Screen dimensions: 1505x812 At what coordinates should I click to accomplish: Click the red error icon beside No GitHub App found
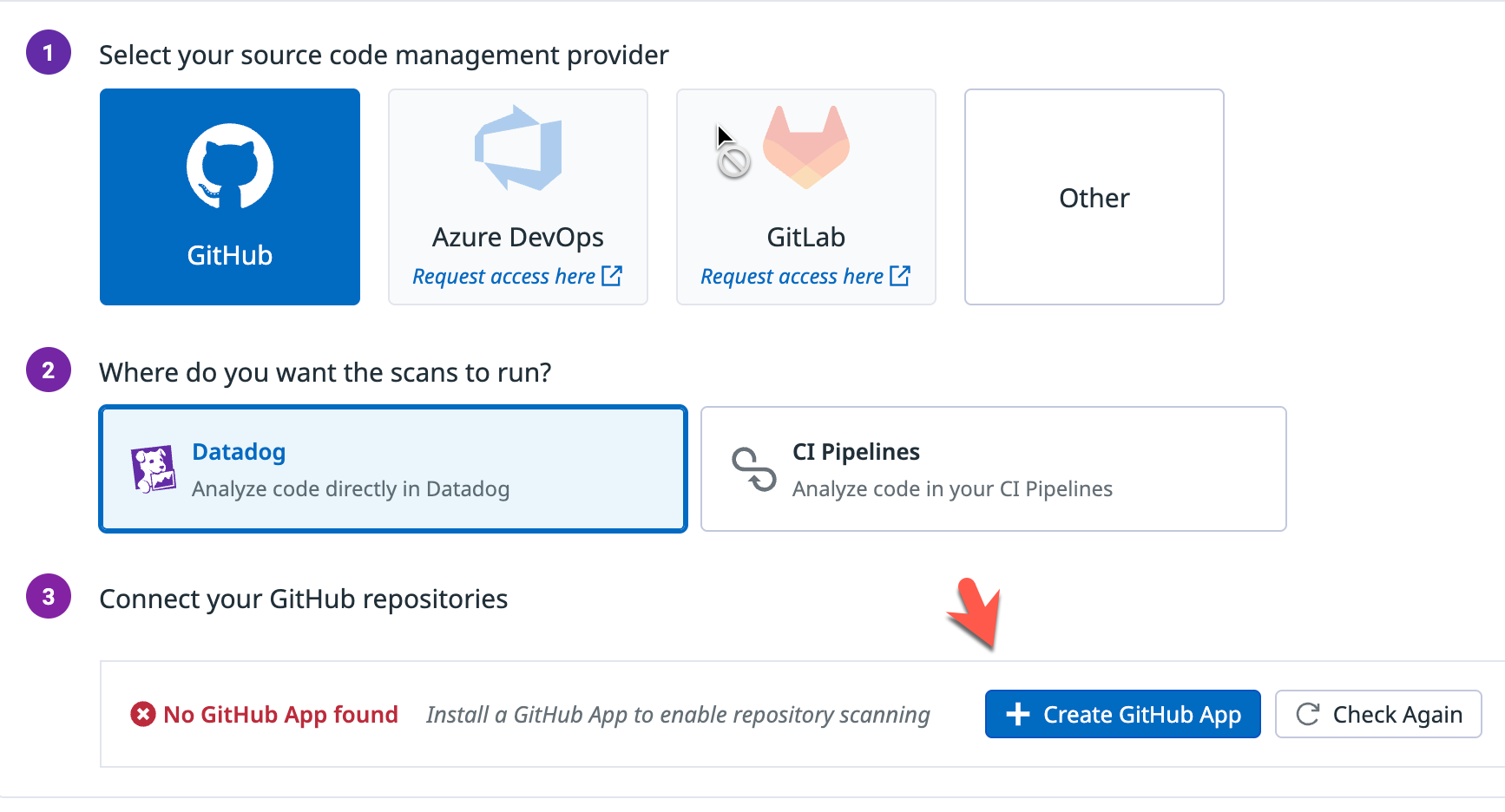[143, 714]
